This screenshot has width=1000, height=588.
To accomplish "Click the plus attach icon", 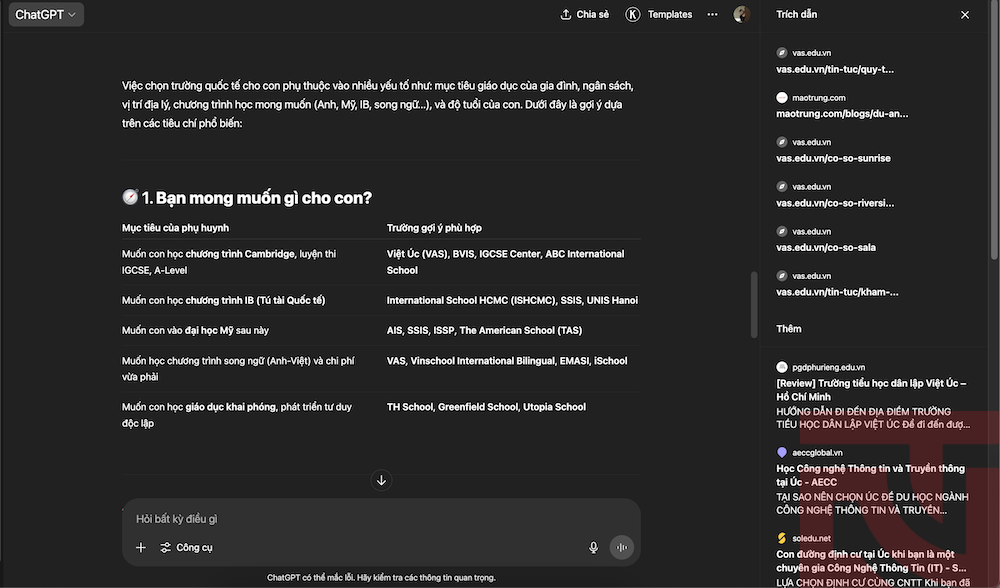I will (141, 547).
